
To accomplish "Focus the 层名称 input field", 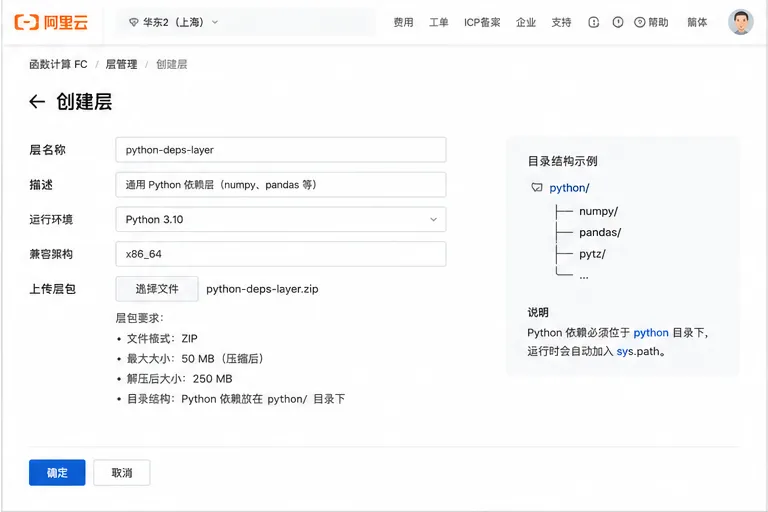I will [x=281, y=149].
